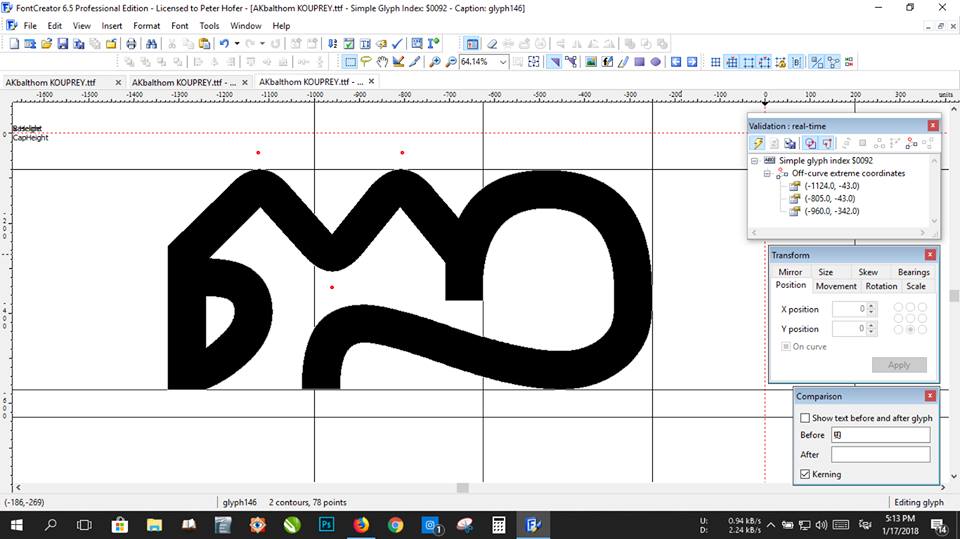Collapse the Simple glyph index $0092 node
The image size is (960, 539).
[754, 161]
